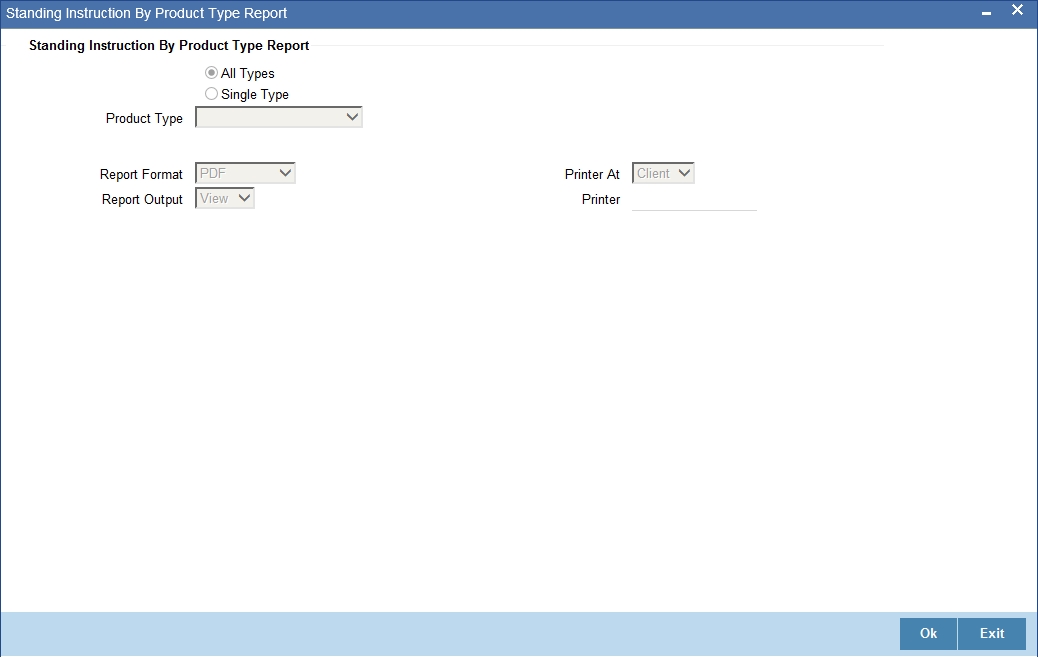Close the report window
1038x658 pixels.
1017,11
